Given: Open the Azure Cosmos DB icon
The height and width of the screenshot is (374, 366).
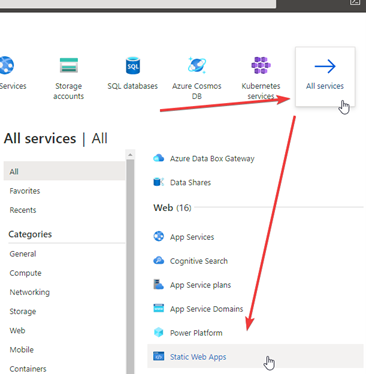Looking at the screenshot, I should pos(197,65).
